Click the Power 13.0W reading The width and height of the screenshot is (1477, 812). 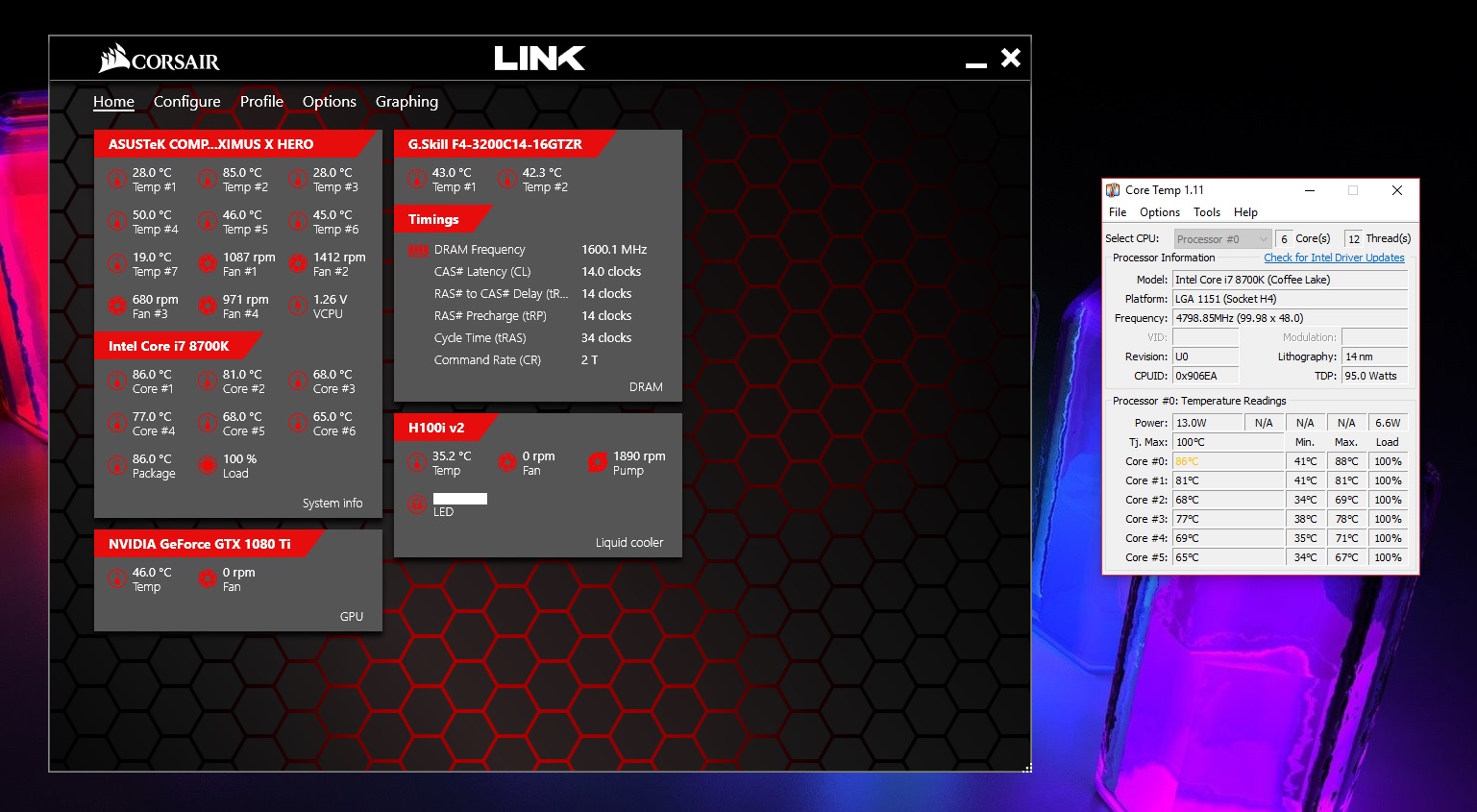pos(1208,423)
